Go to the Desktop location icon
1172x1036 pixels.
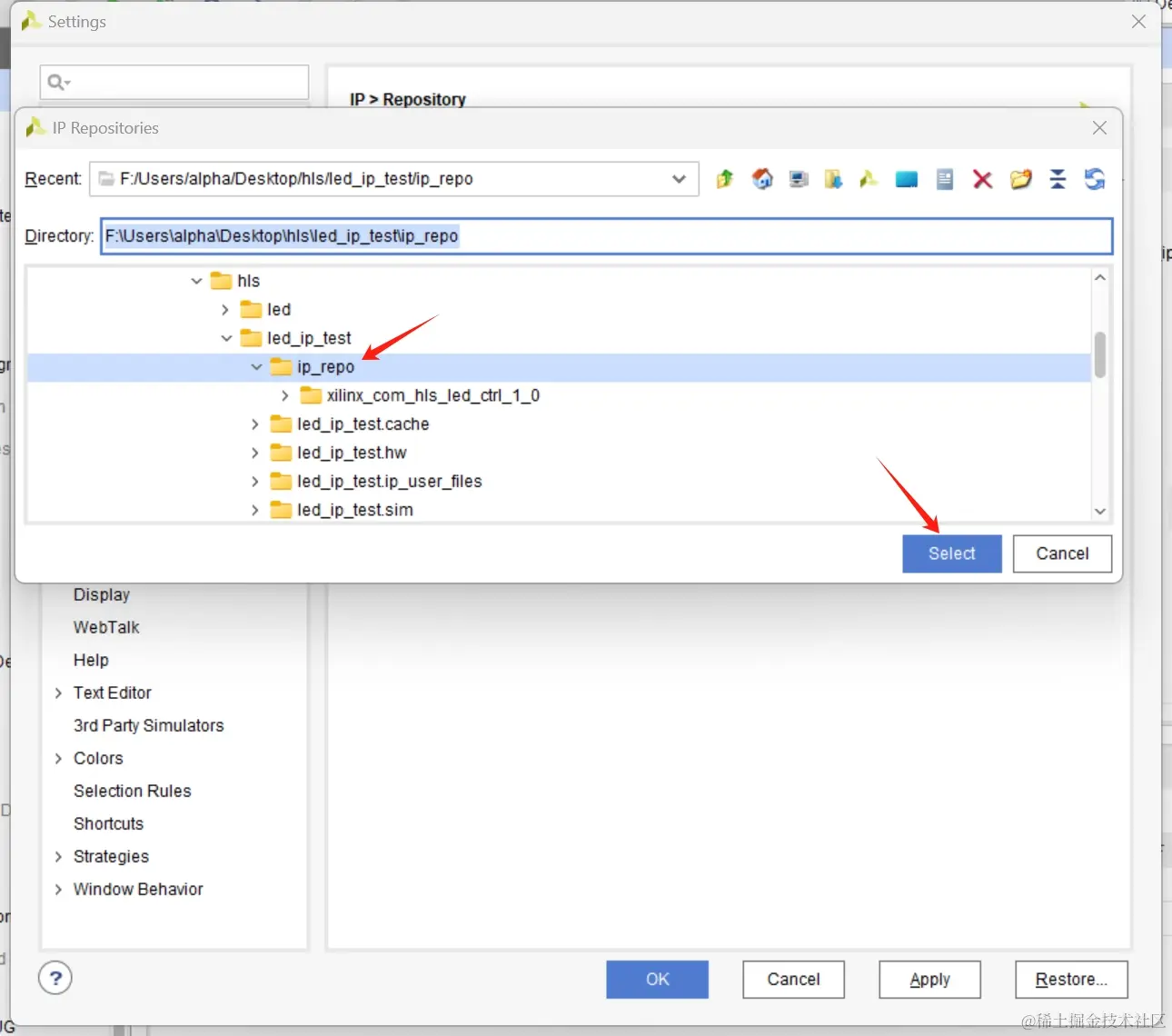907,179
